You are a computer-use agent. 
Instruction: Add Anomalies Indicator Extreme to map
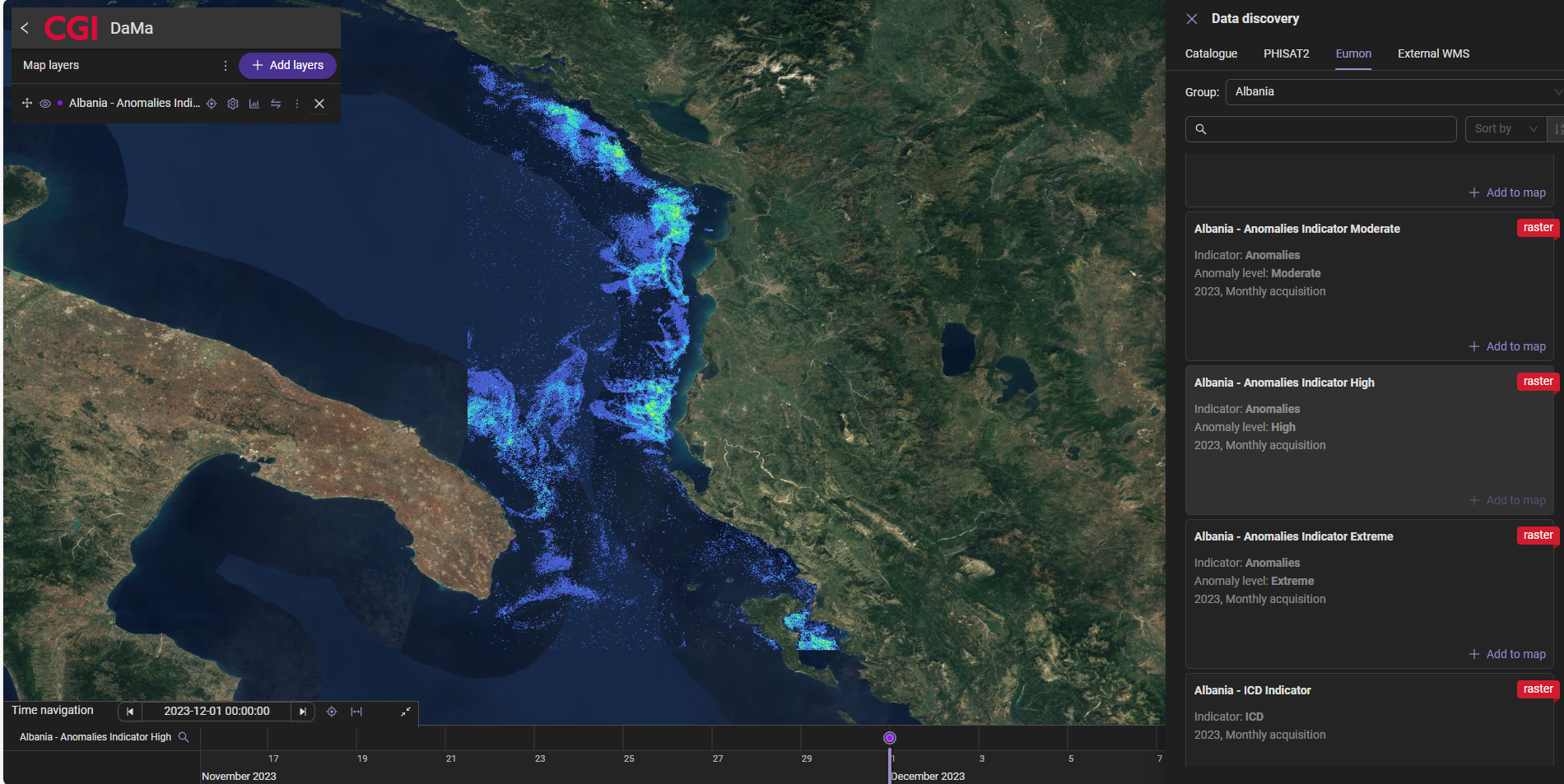pos(1507,654)
